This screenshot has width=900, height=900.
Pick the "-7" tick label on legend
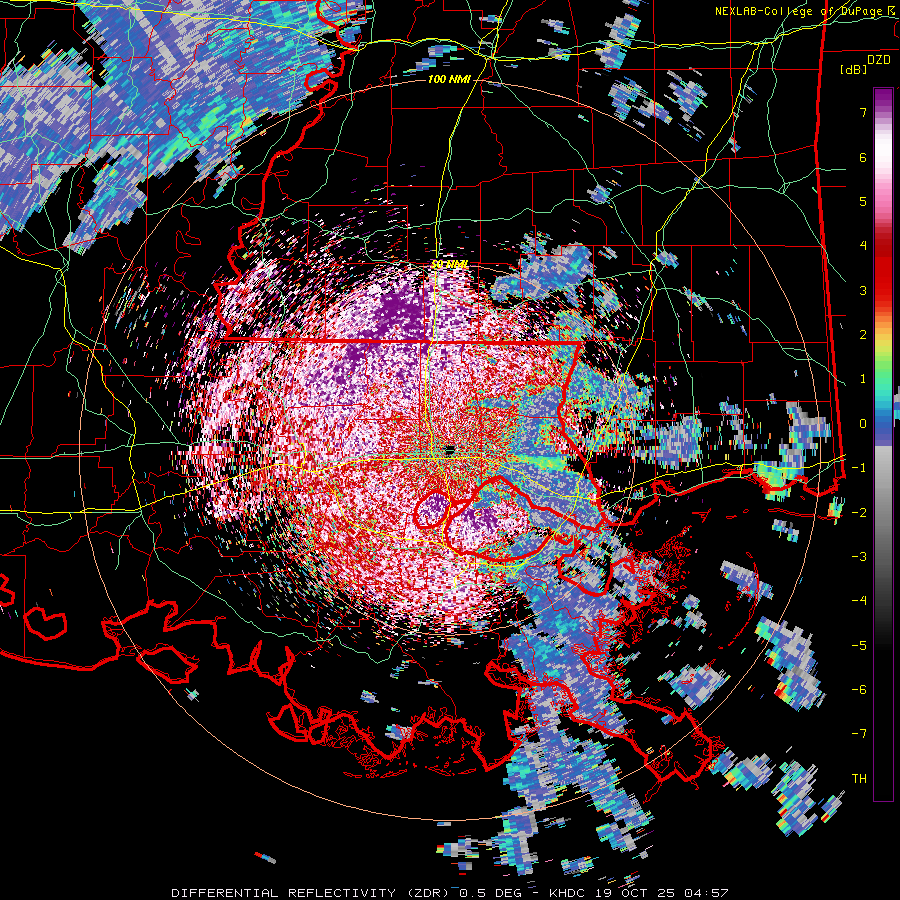click(x=859, y=734)
